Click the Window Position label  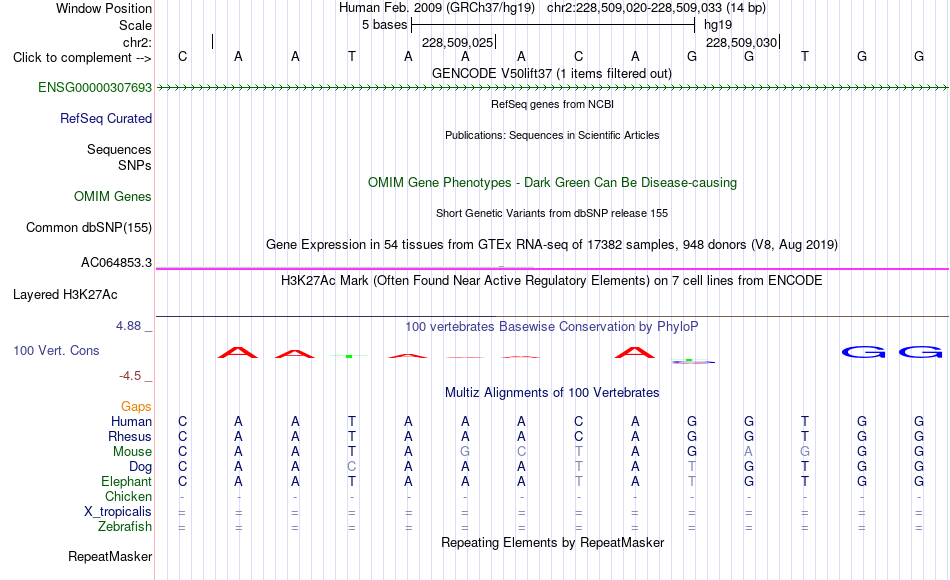tap(104, 8)
